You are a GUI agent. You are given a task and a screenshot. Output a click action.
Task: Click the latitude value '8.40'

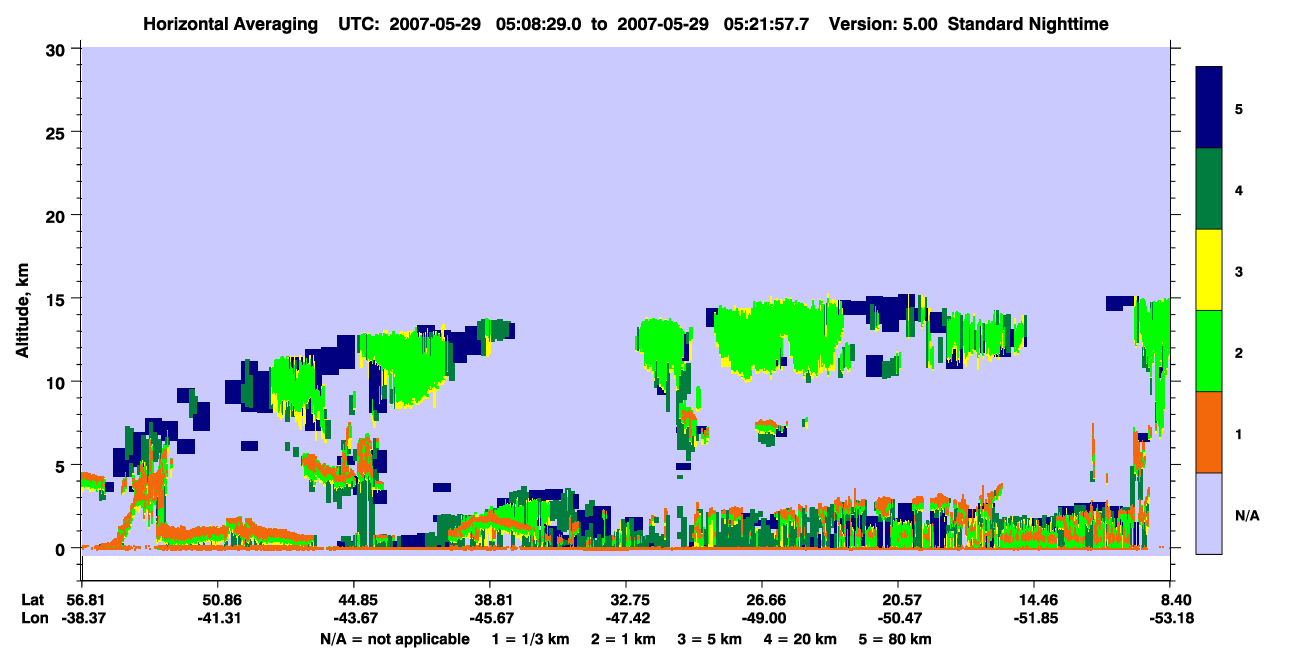1176,600
